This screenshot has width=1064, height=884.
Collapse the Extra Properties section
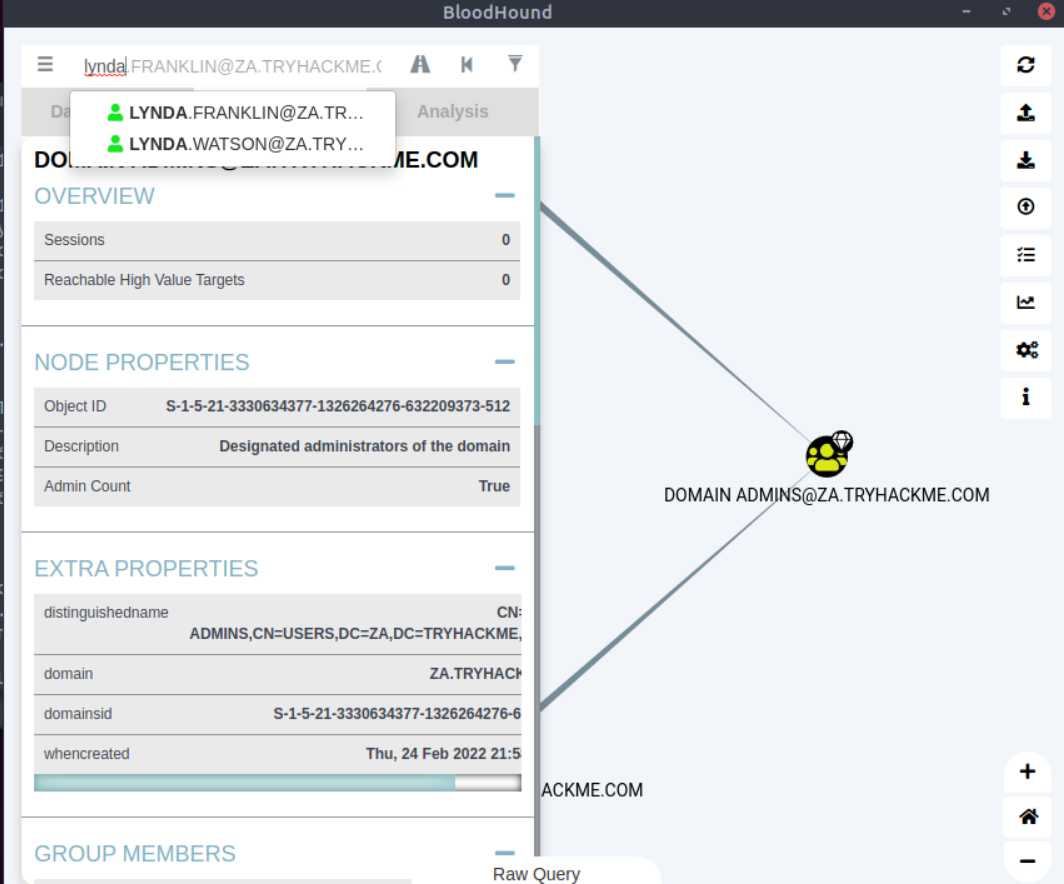pos(504,568)
